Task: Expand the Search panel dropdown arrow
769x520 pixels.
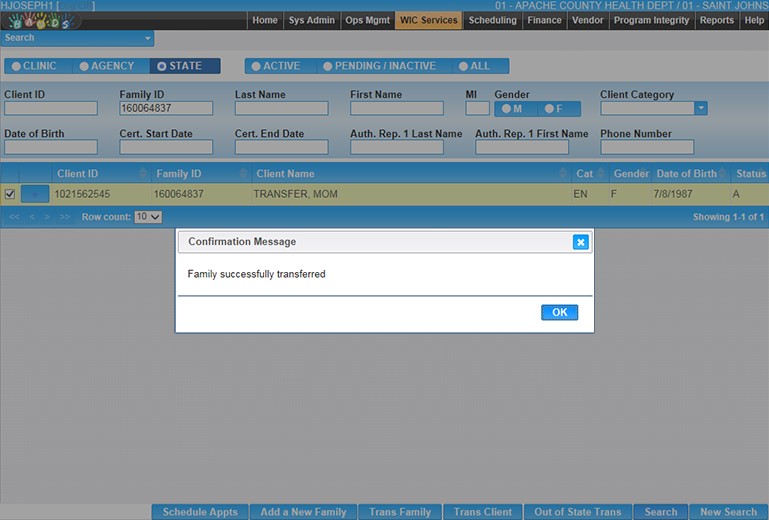Action: pos(148,38)
